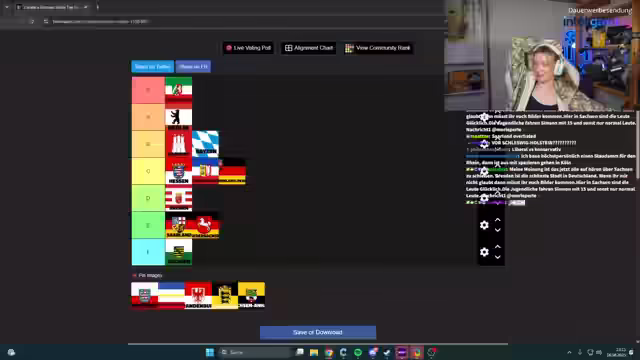Select the red top tier label cell
Viewport: 640px width, 360px height.
tap(148, 90)
